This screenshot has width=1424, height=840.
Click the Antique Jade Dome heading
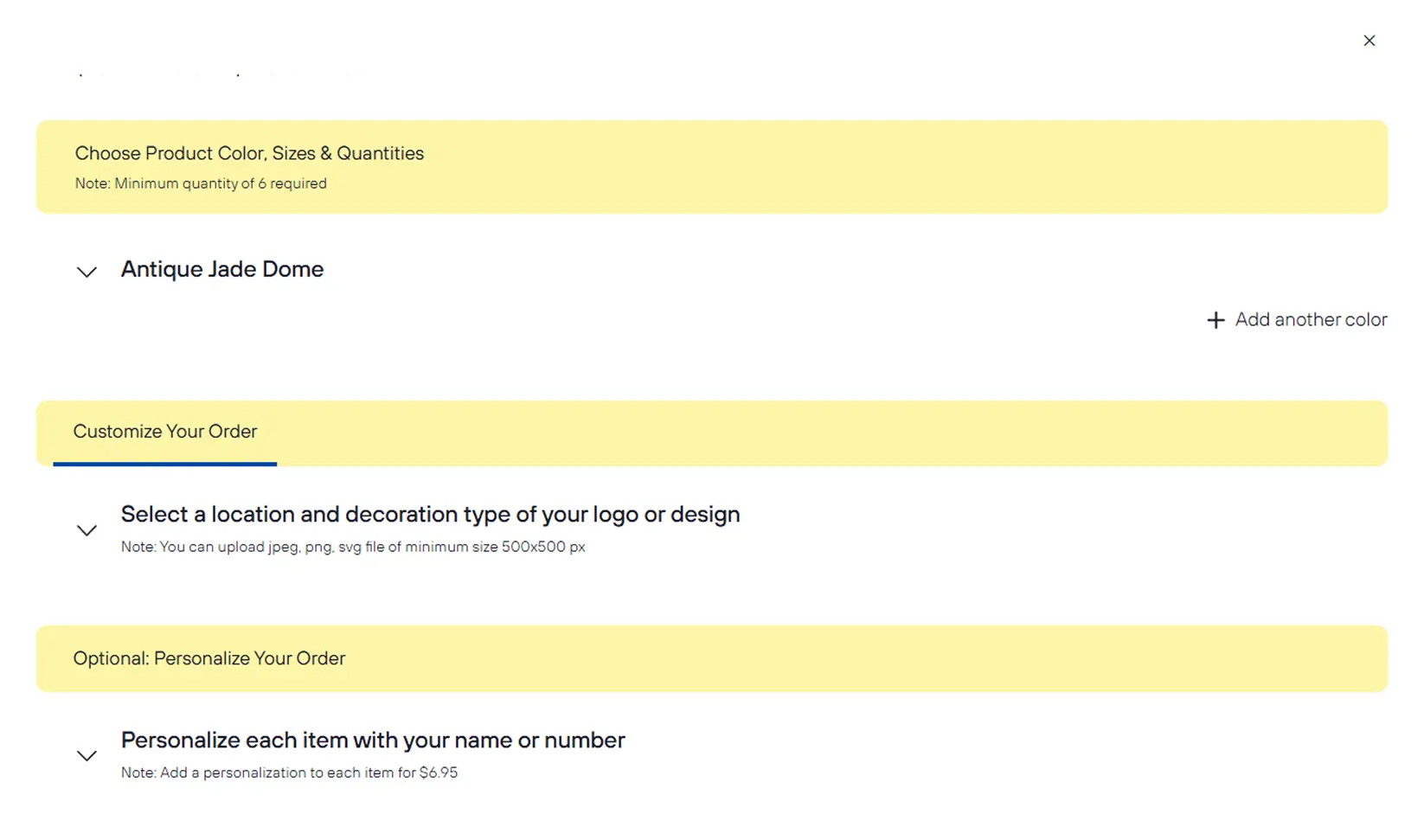[x=222, y=269]
